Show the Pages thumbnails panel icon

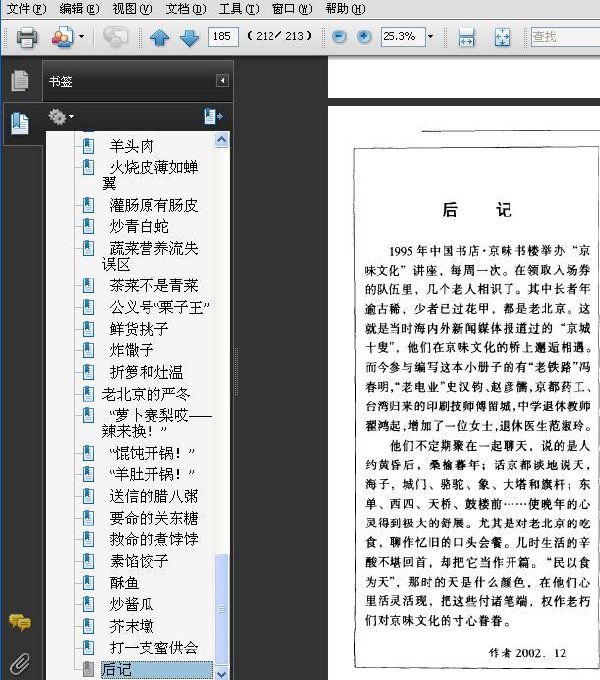pyautogui.click(x=20, y=81)
